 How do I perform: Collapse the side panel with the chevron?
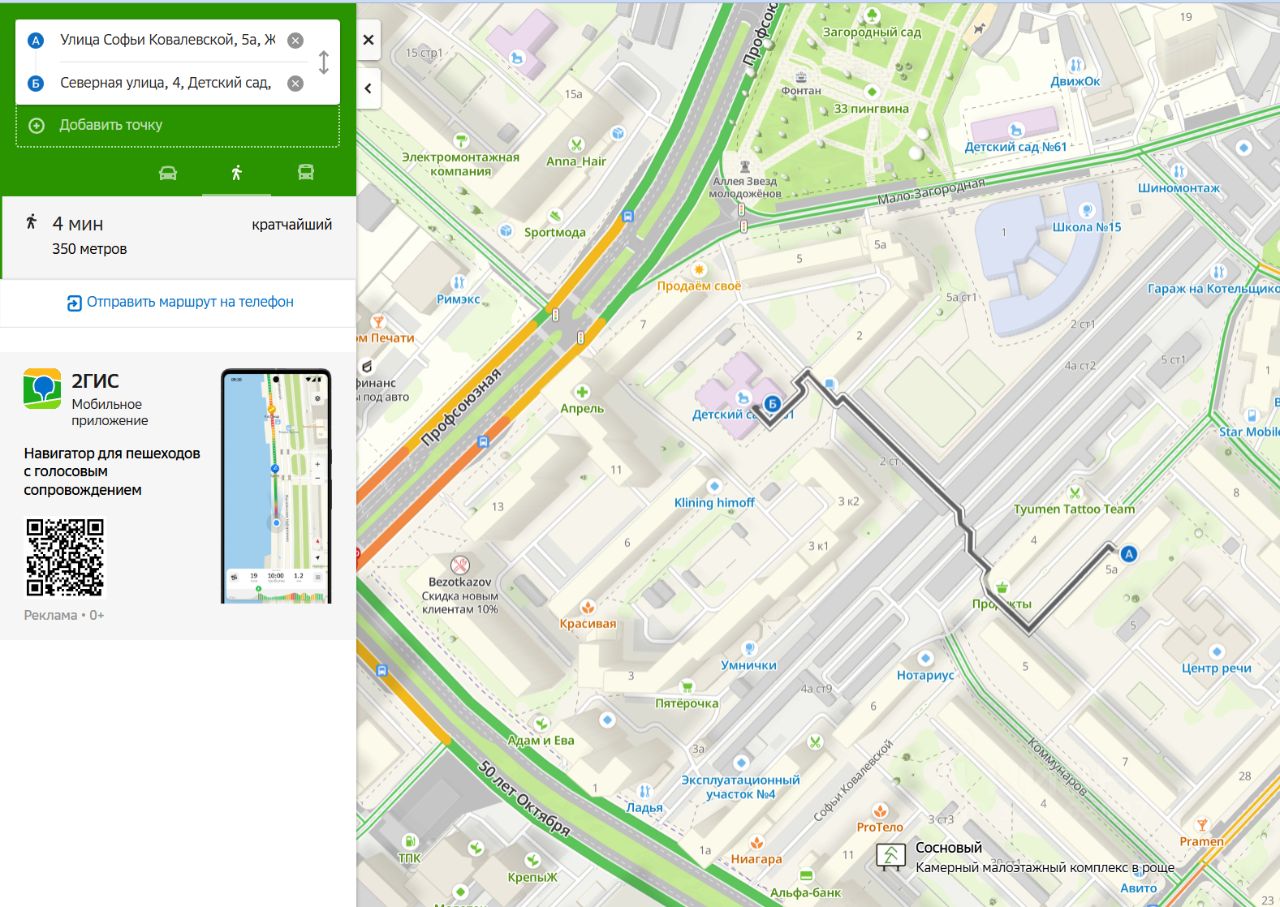368,88
